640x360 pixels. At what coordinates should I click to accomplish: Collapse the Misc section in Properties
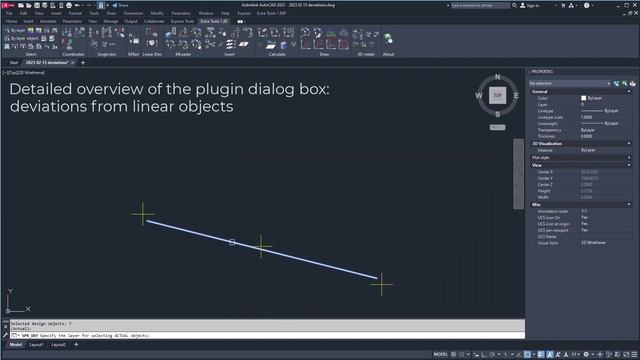629,204
